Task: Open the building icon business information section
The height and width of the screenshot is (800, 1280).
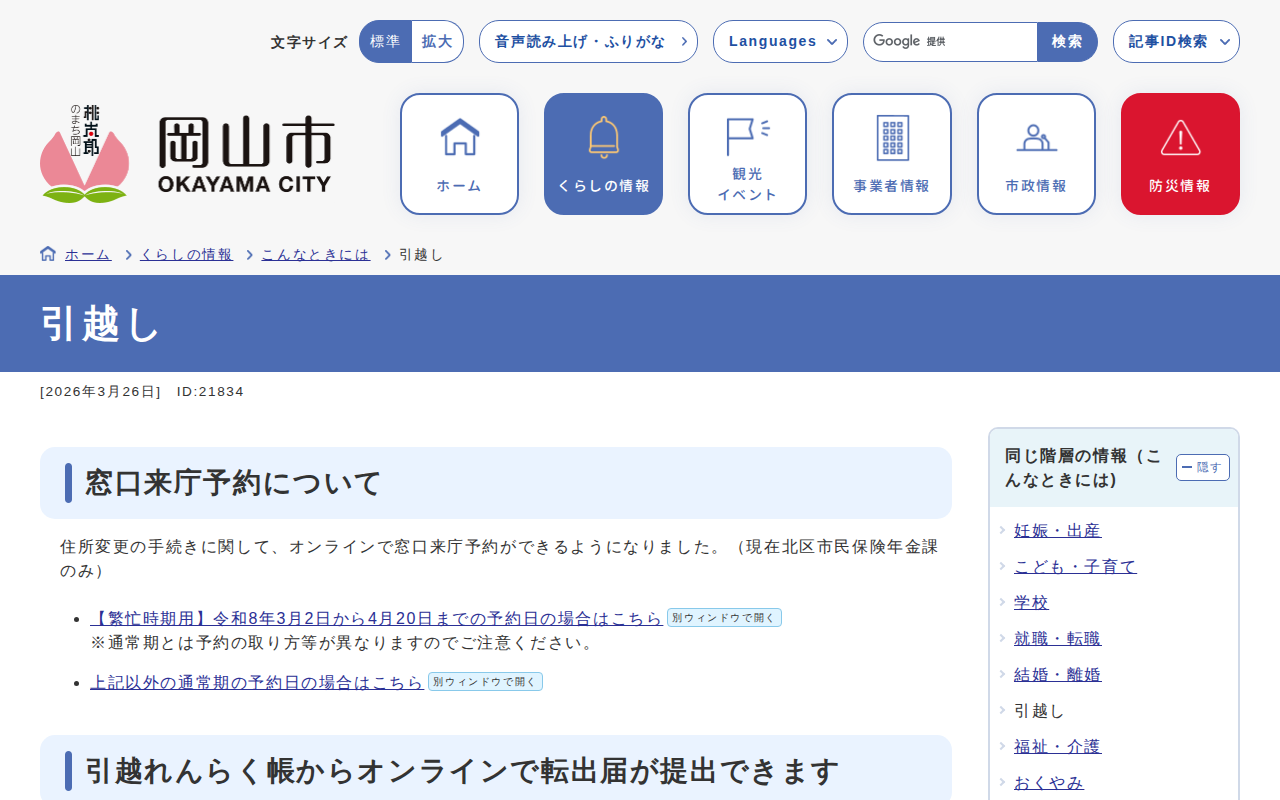Action: (x=892, y=138)
